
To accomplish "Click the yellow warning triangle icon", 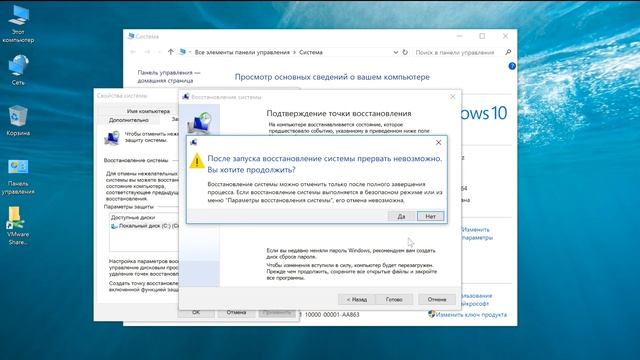I will click(197, 161).
